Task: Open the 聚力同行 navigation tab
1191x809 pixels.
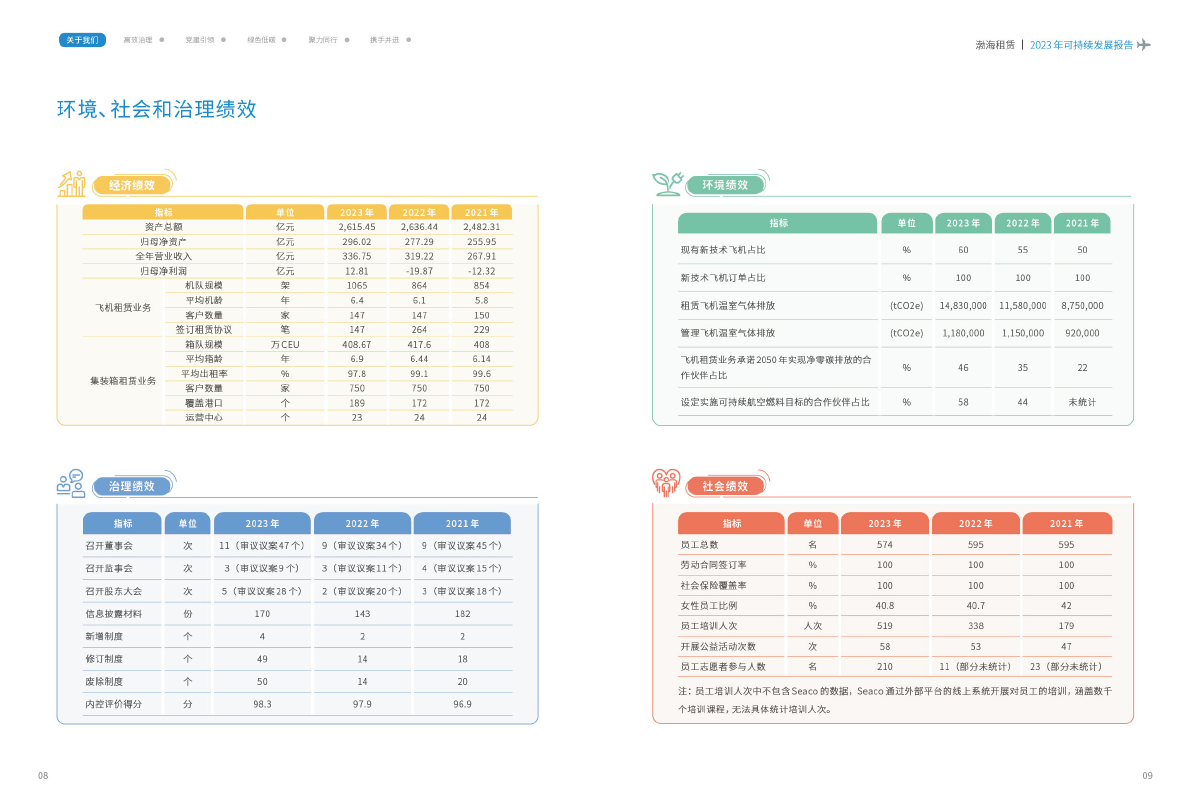Action: [x=323, y=40]
